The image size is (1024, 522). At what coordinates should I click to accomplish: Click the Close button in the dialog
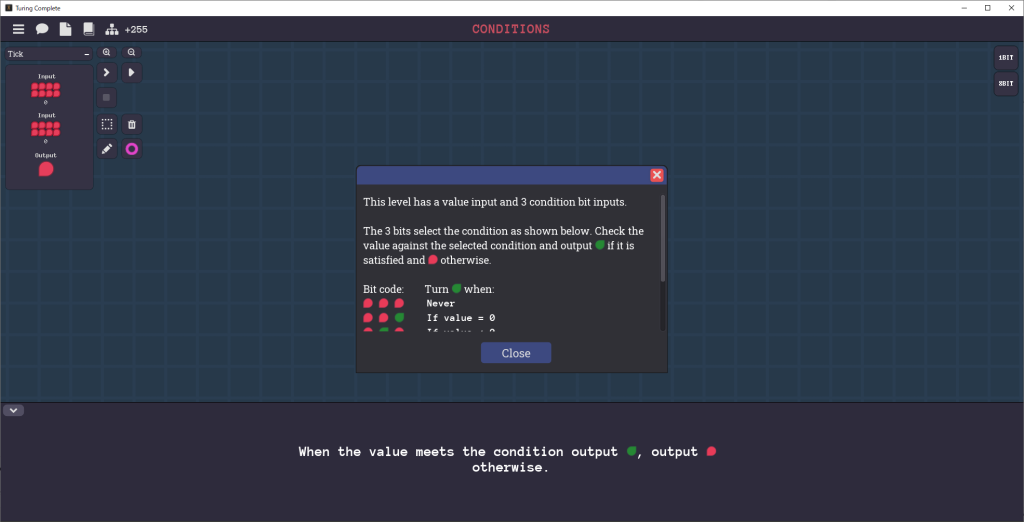coord(515,353)
